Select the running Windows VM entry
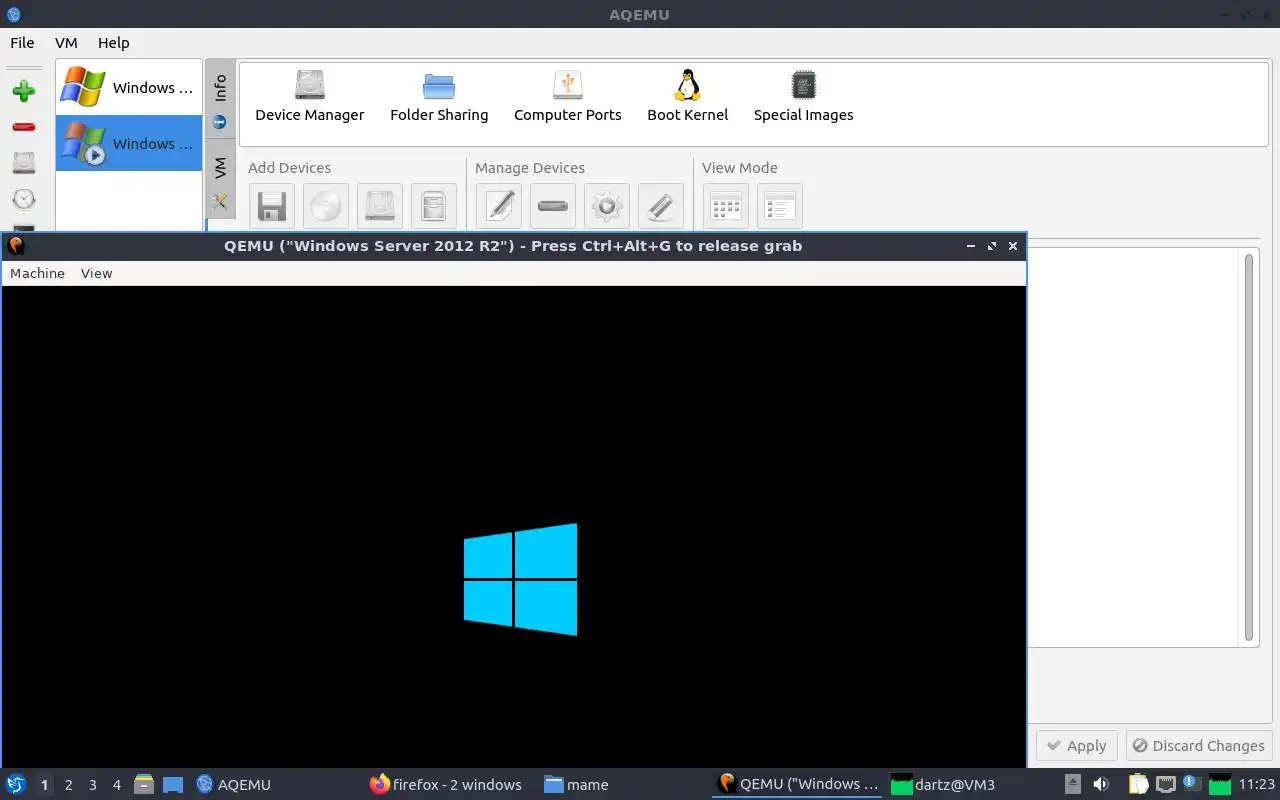This screenshot has height=800, width=1280. (129, 143)
